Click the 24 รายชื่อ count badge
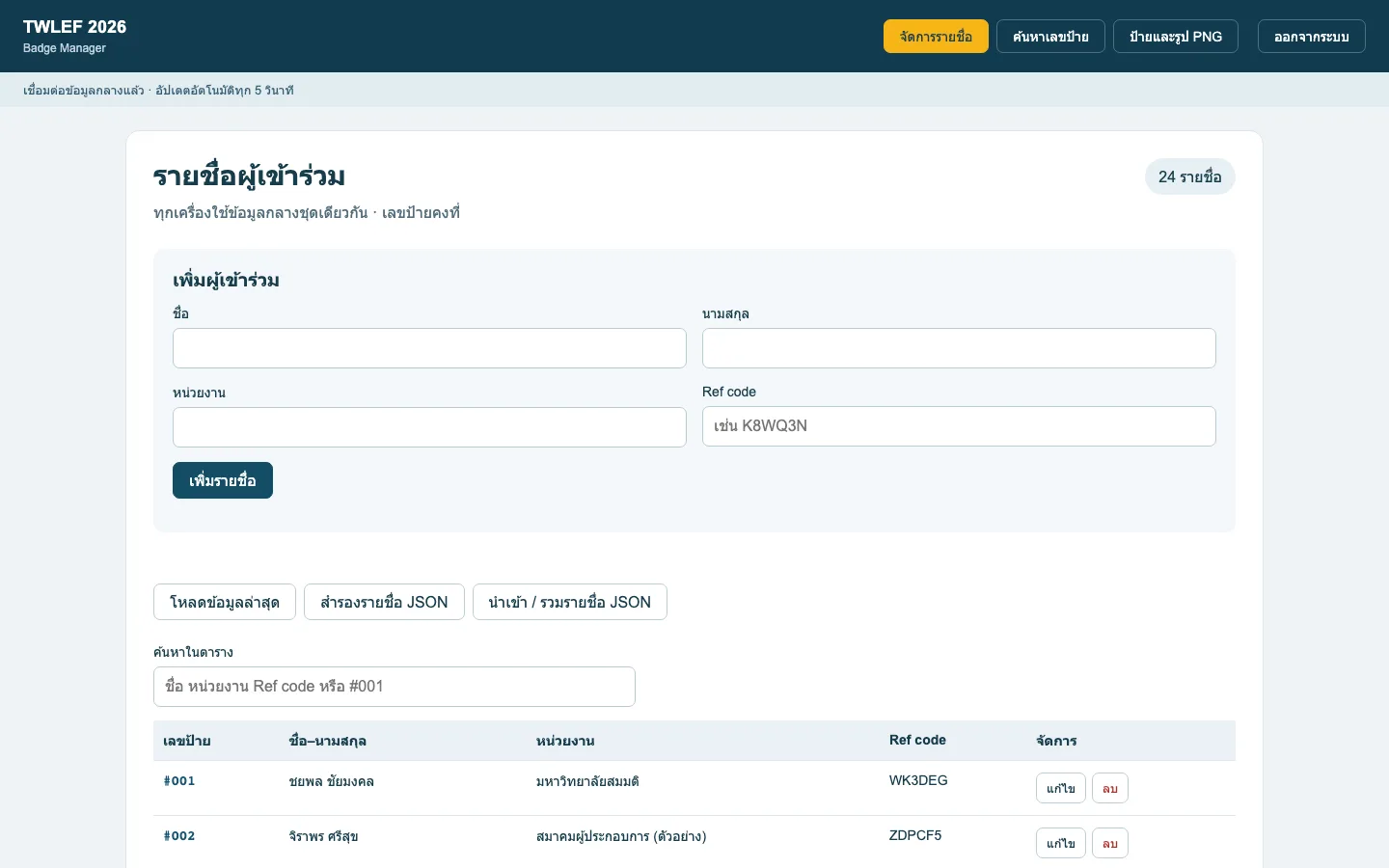Screen dimensions: 1389x868 [1190, 176]
